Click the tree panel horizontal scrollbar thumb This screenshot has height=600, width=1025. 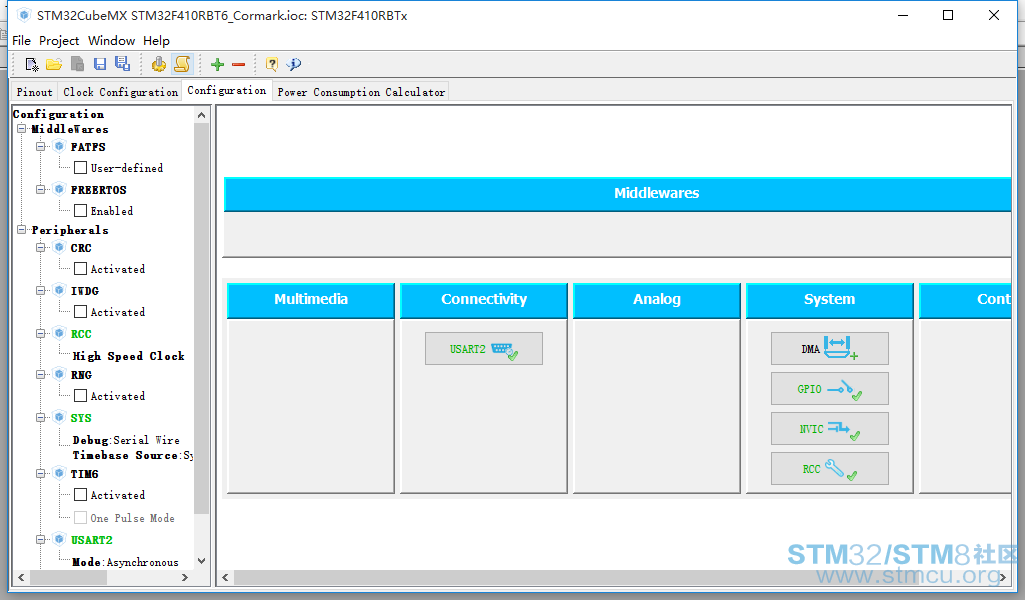pos(68,577)
